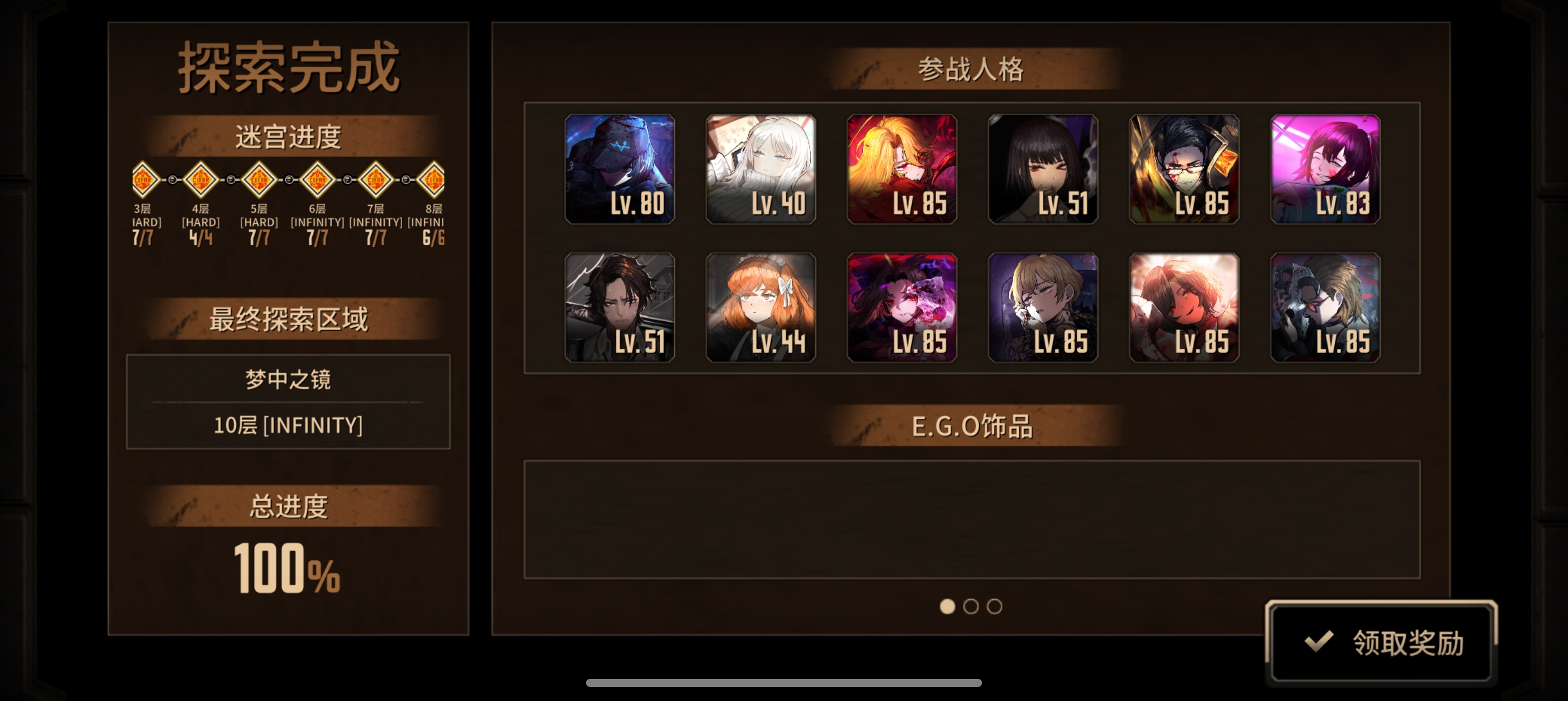Tap the 6层 [INFINITY] clear diamond icon
1568x701 pixels.
point(317,180)
